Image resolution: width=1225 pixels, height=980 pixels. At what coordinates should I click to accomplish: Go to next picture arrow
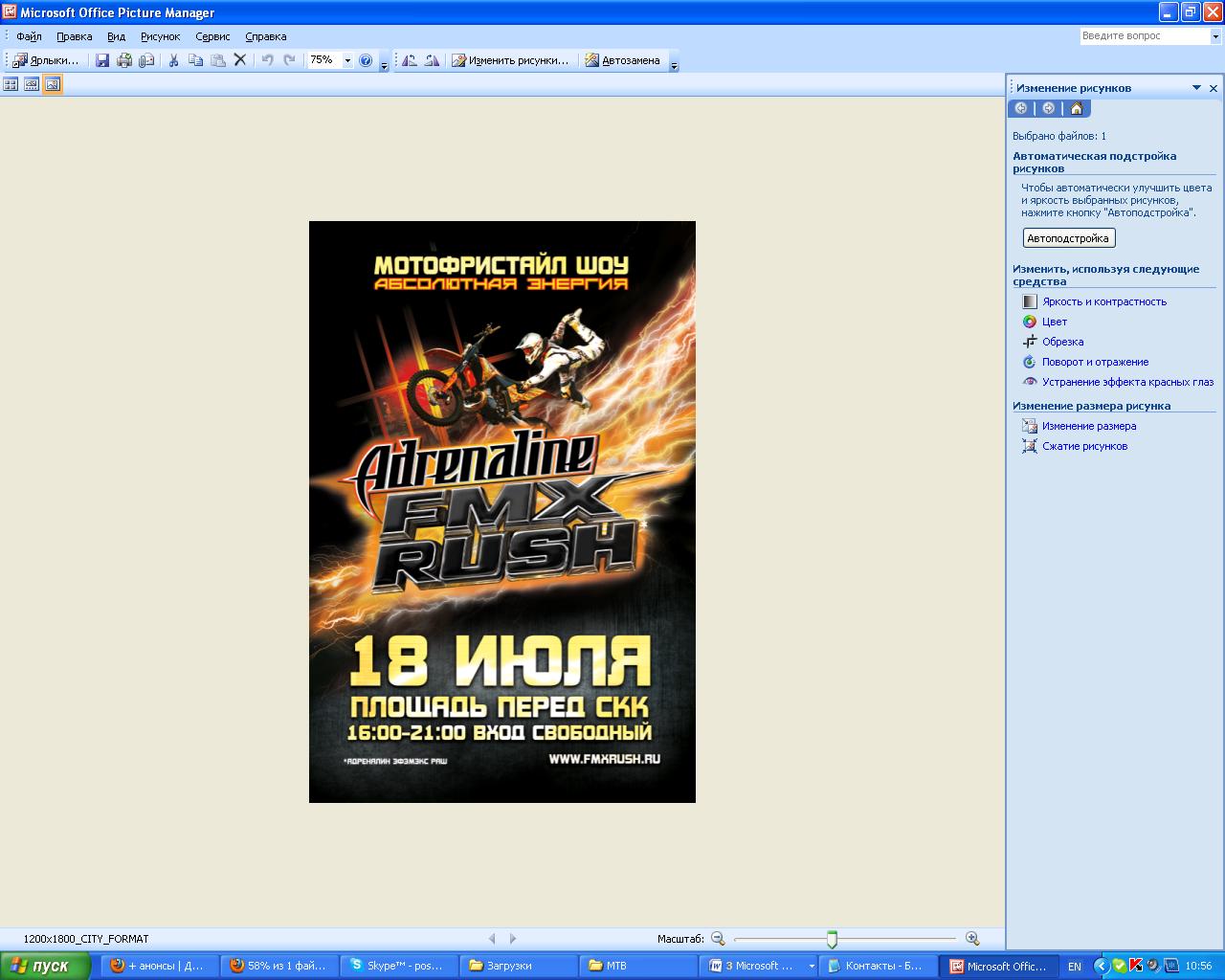pyautogui.click(x=513, y=939)
